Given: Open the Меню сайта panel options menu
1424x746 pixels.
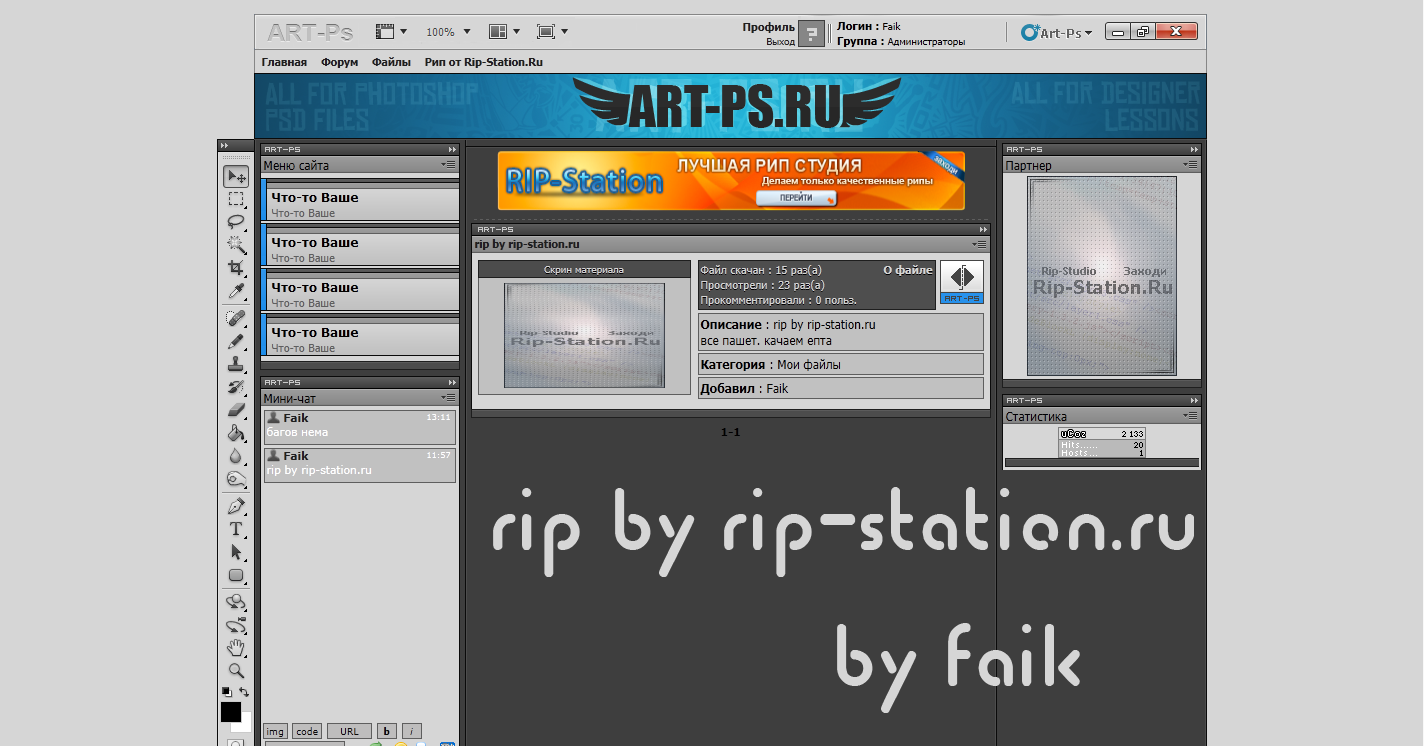Looking at the screenshot, I should click(448, 165).
